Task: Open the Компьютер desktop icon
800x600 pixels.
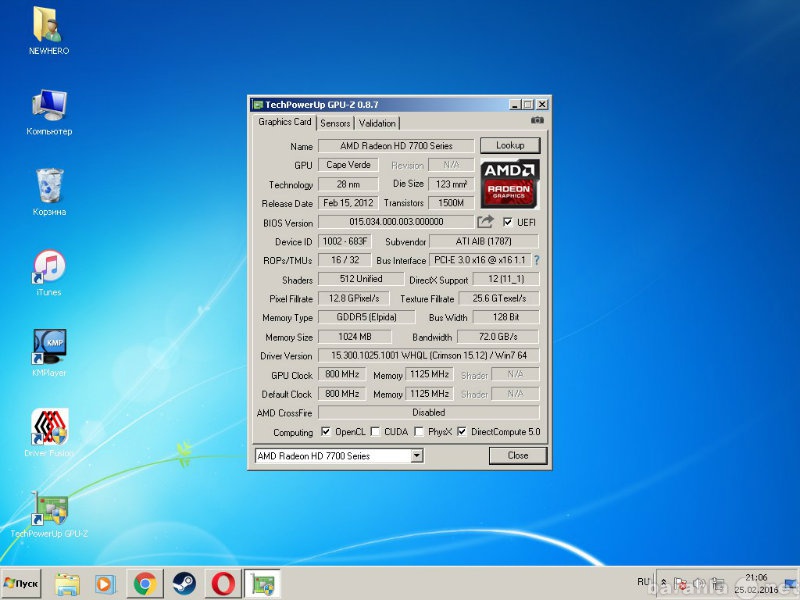Action: pyautogui.click(x=49, y=112)
